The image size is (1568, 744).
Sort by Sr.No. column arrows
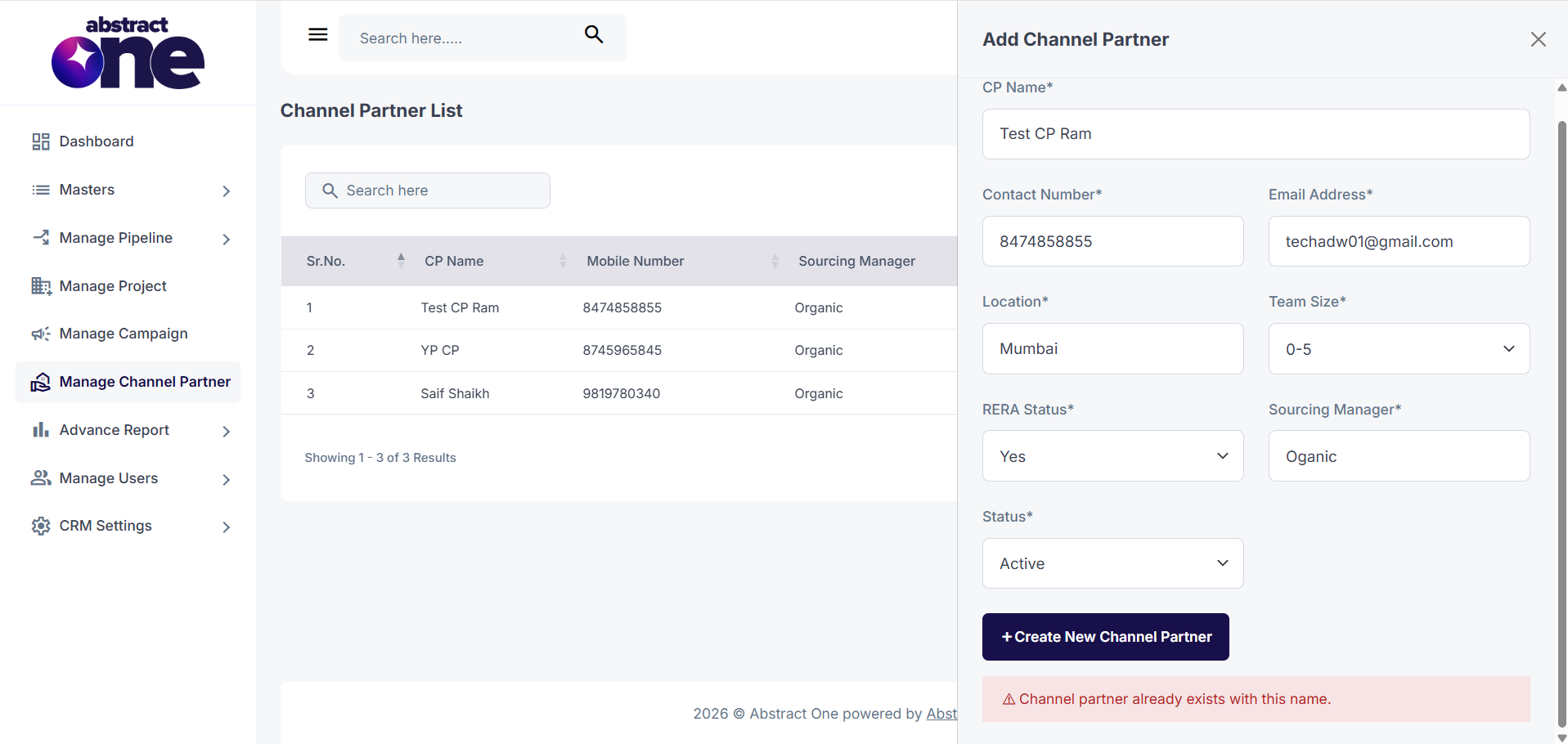coord(401,260)
